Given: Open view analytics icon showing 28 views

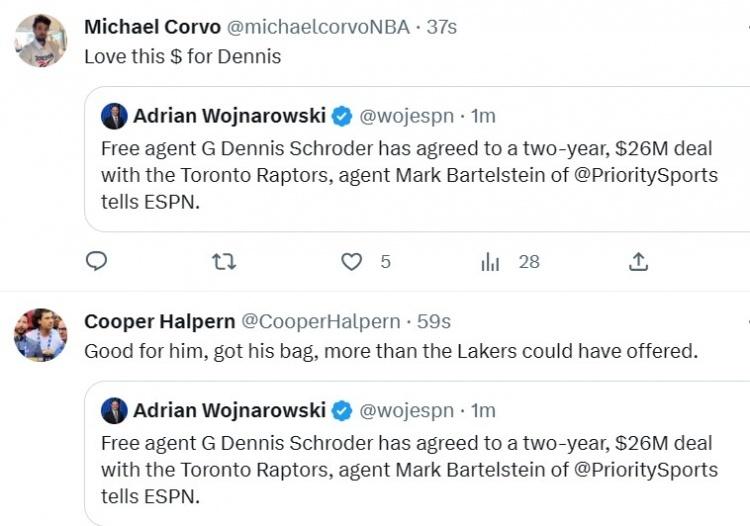Looking at the screenshot, I should pyautogui.click(x=490, y=262).
